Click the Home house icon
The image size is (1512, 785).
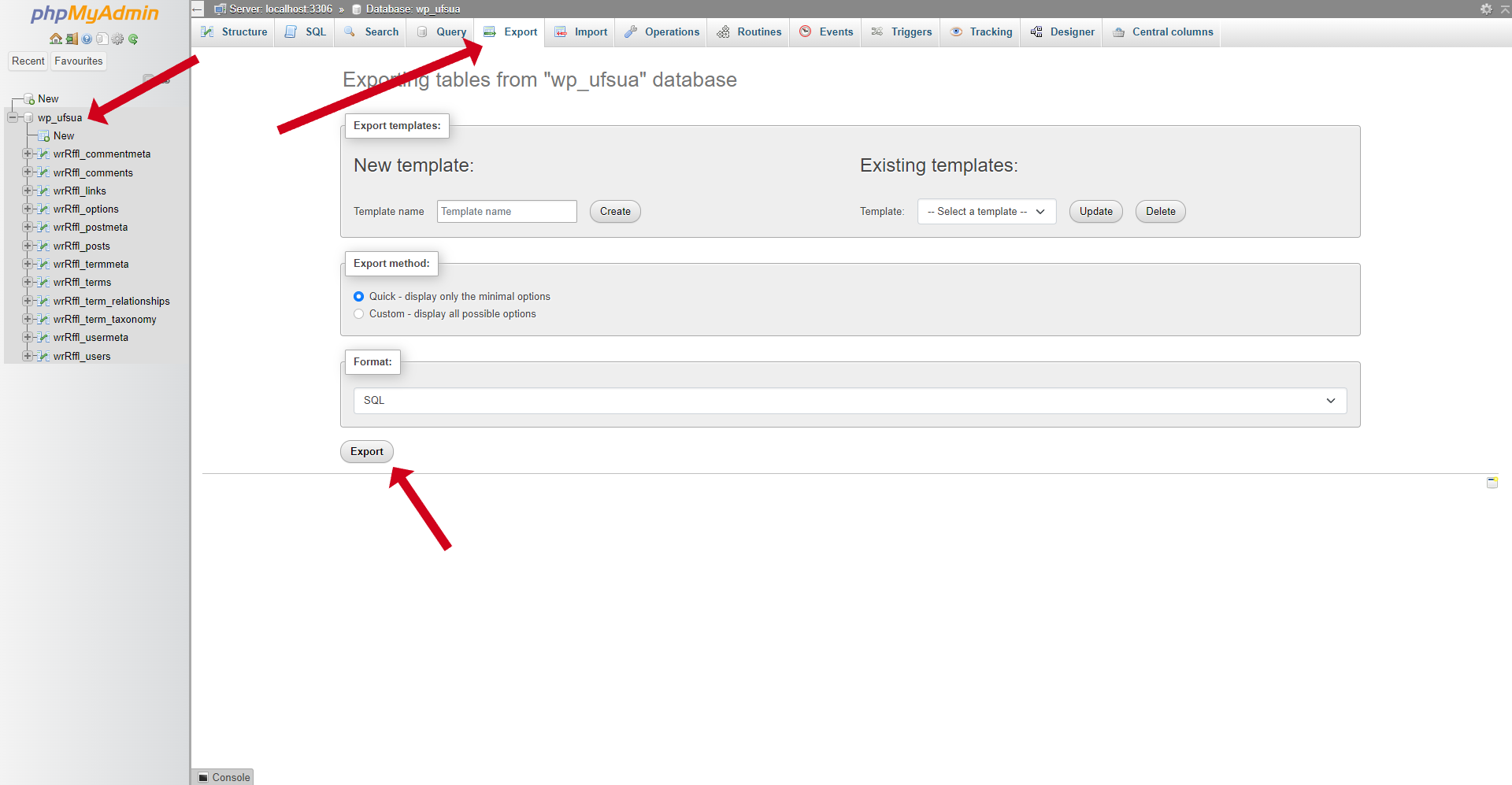[x=55, y=39]
